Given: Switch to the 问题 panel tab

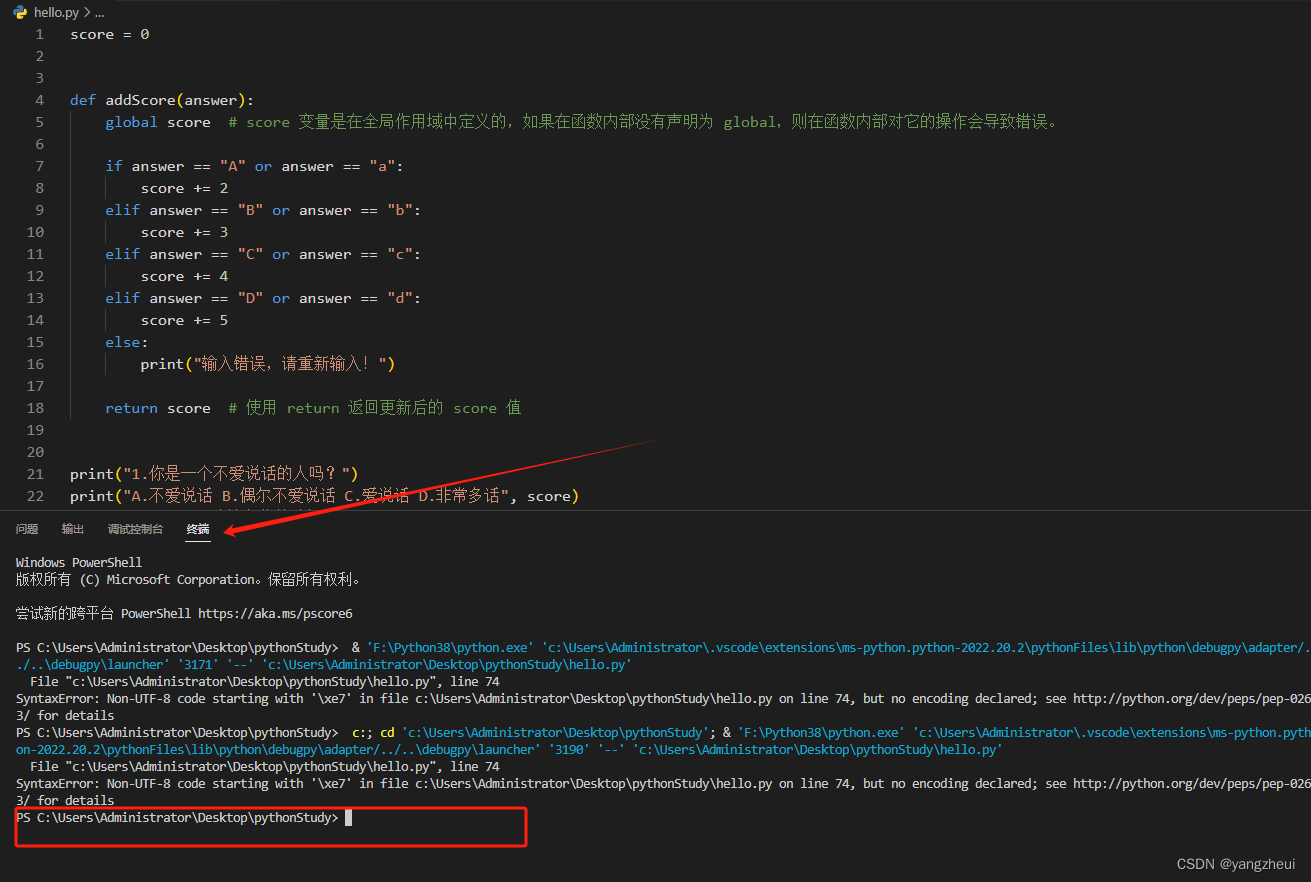Looking at the screenshot, I should coord(27,529).
